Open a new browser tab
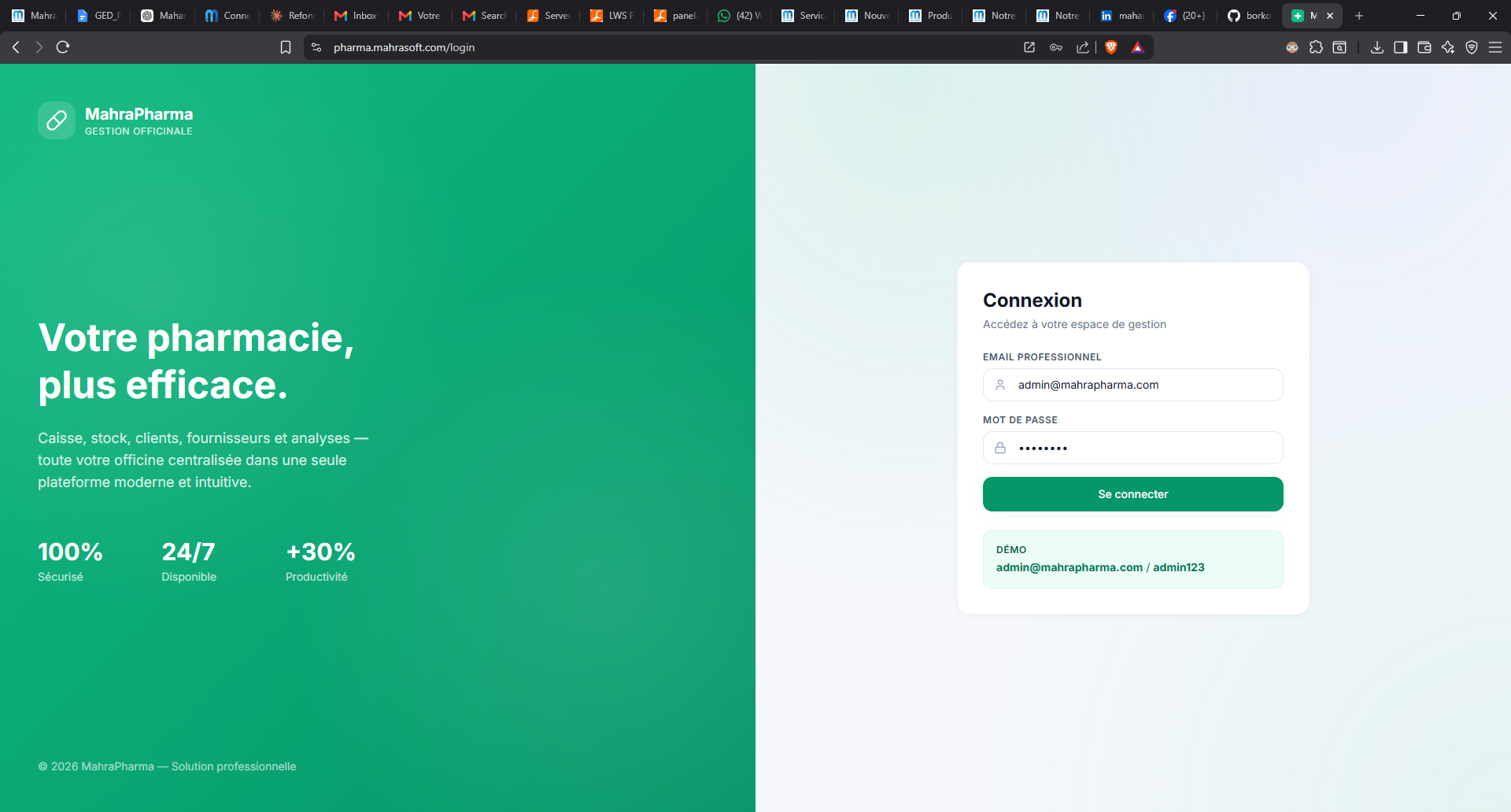Image resolution: width=1511 pixels, height=812 pixels. pos(1359,16)
